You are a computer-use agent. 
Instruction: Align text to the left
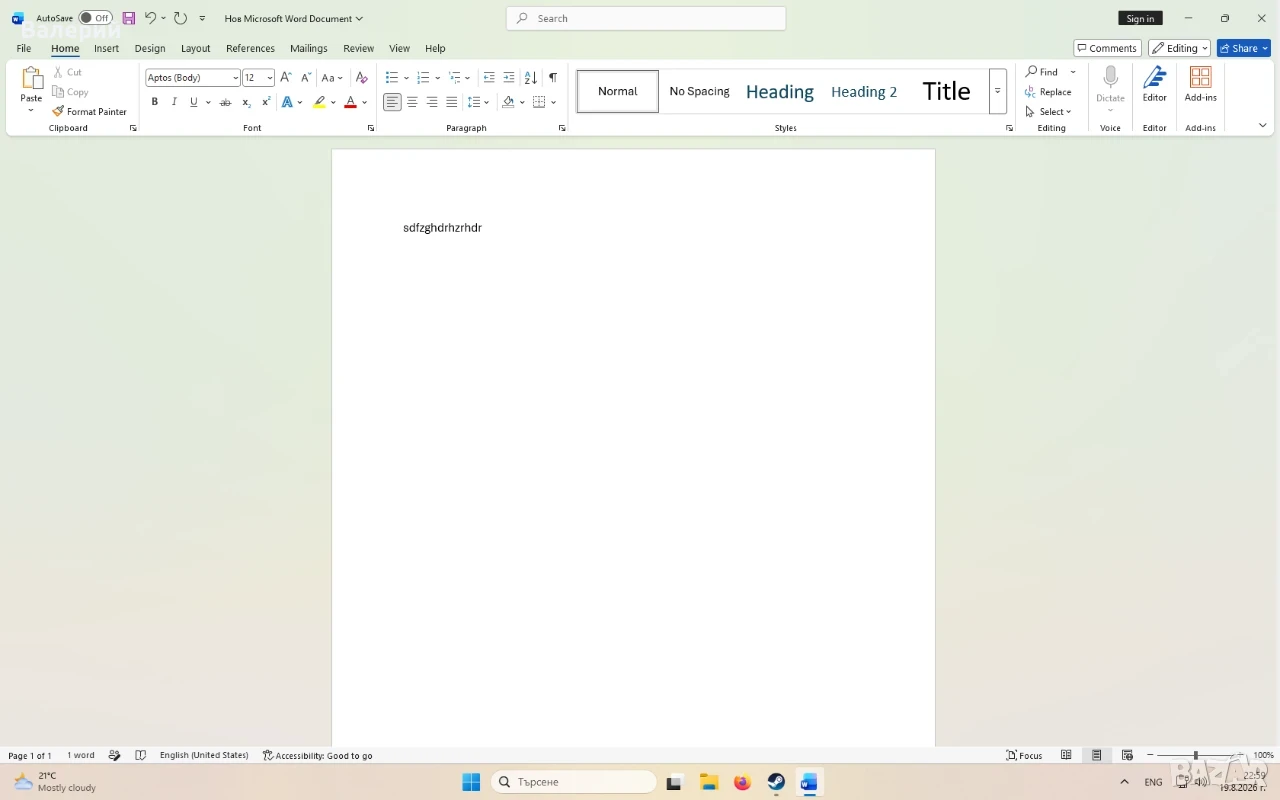(x=392, y=102)
